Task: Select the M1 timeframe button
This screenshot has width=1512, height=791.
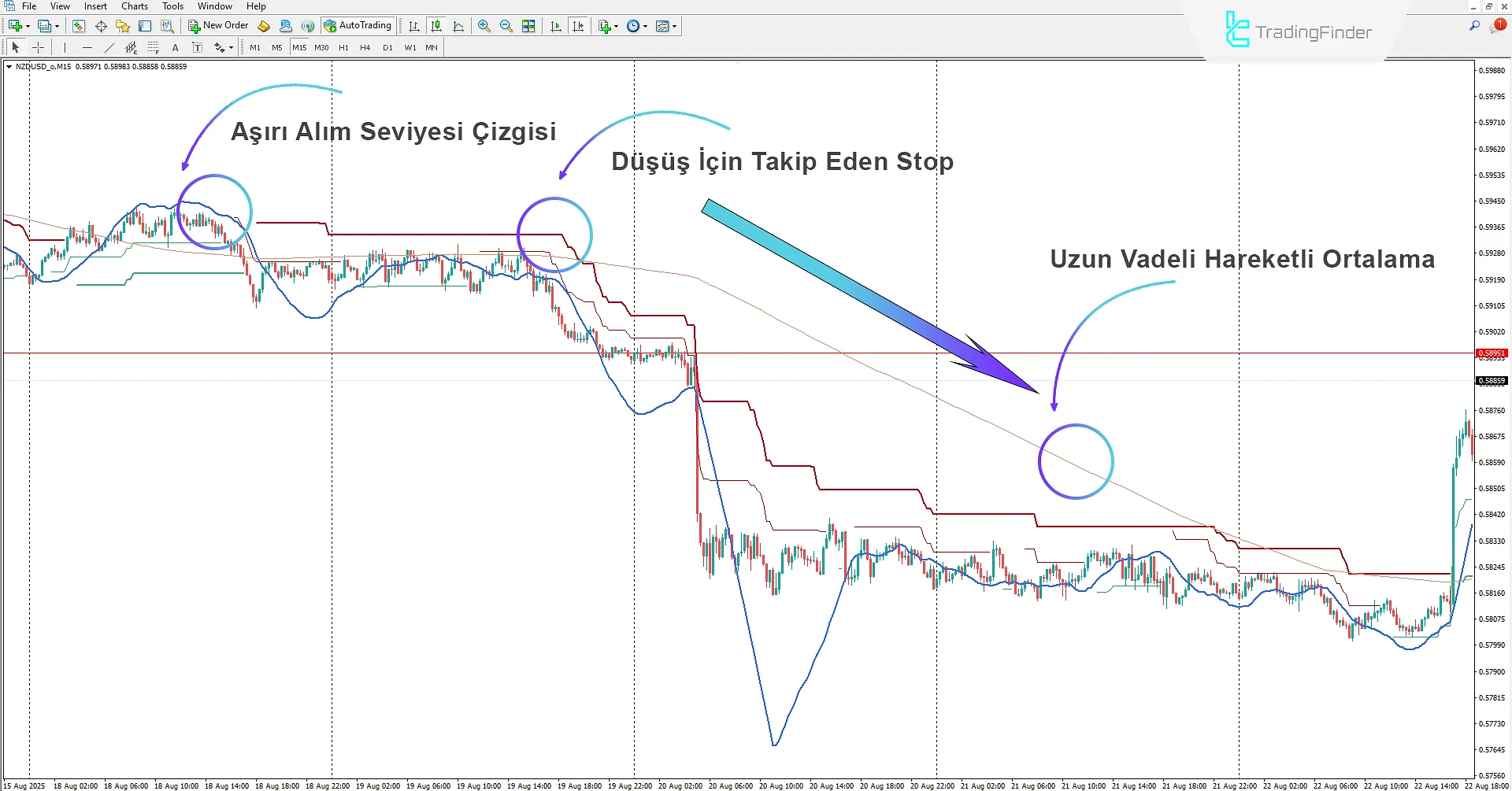Action: (255, 47)
